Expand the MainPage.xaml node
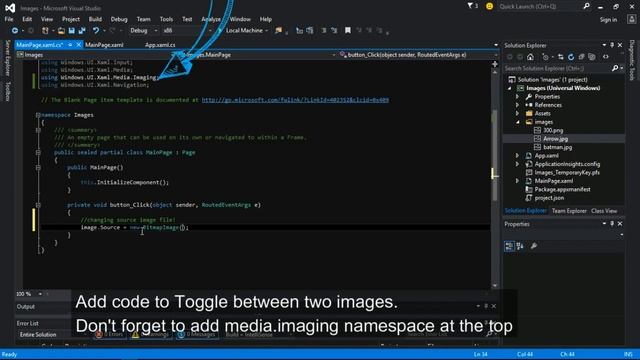This screenshot has width=640, height=360. tap(517, 181)
